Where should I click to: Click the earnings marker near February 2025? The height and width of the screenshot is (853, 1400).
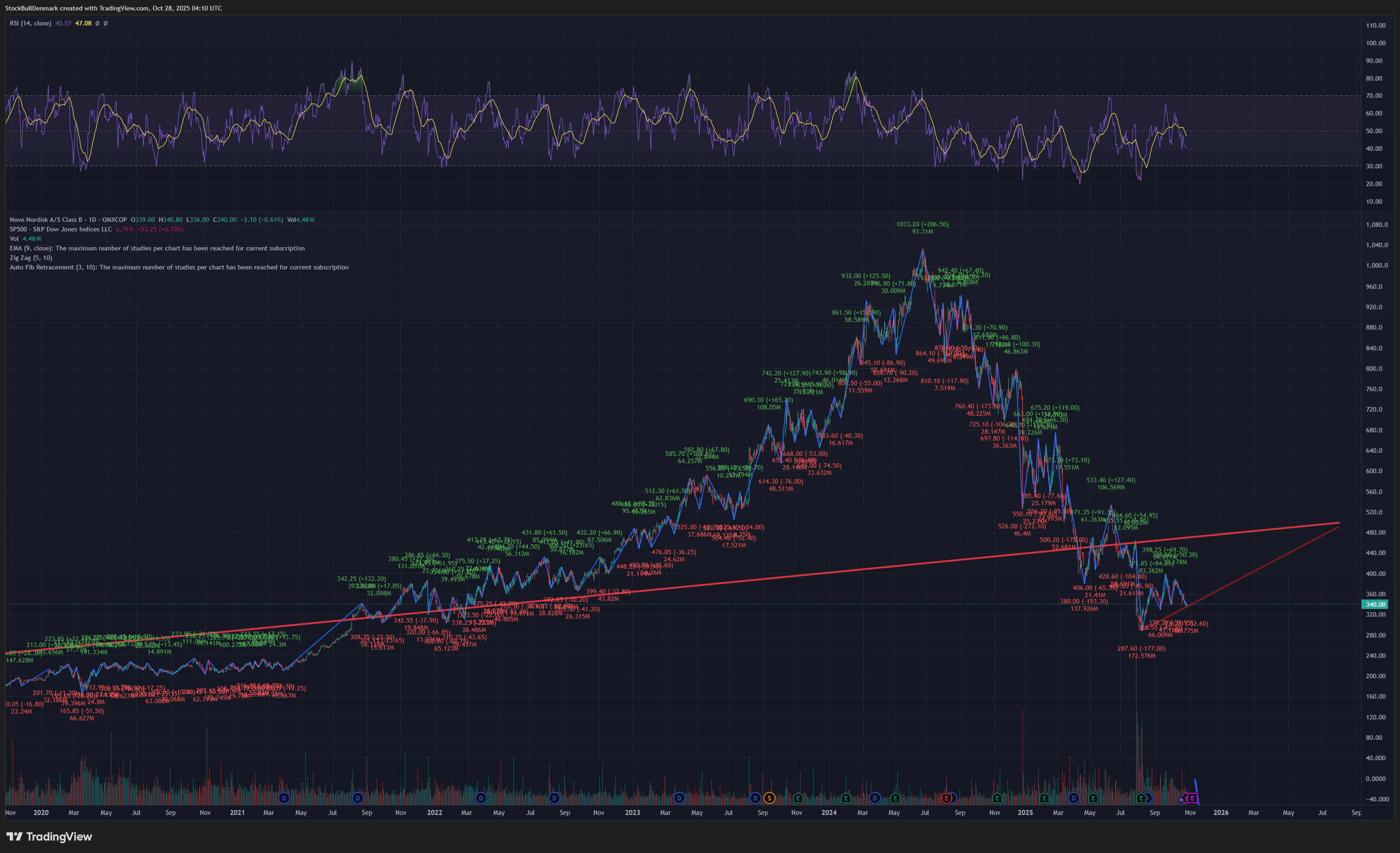tap(1044, 798)
